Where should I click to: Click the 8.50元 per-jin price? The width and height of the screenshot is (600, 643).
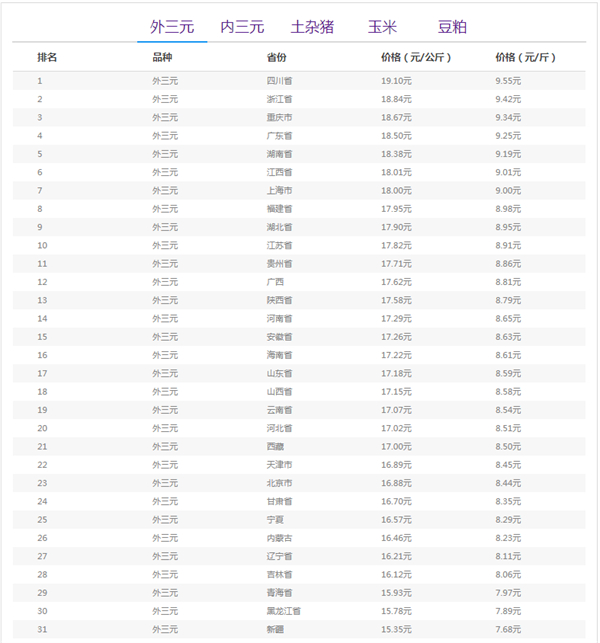tap(508, 447)
